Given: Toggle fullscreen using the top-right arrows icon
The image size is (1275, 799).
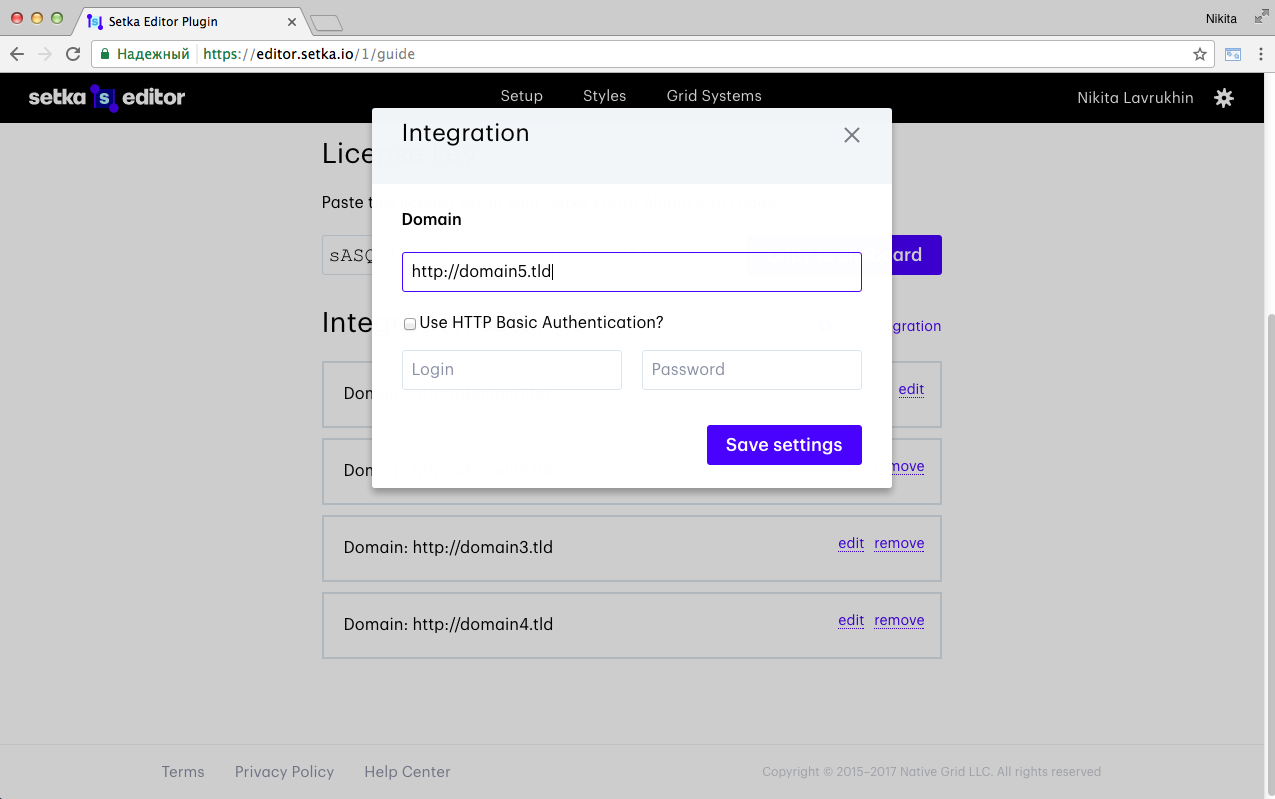Looking at the screenshot, I should 1260,17.
